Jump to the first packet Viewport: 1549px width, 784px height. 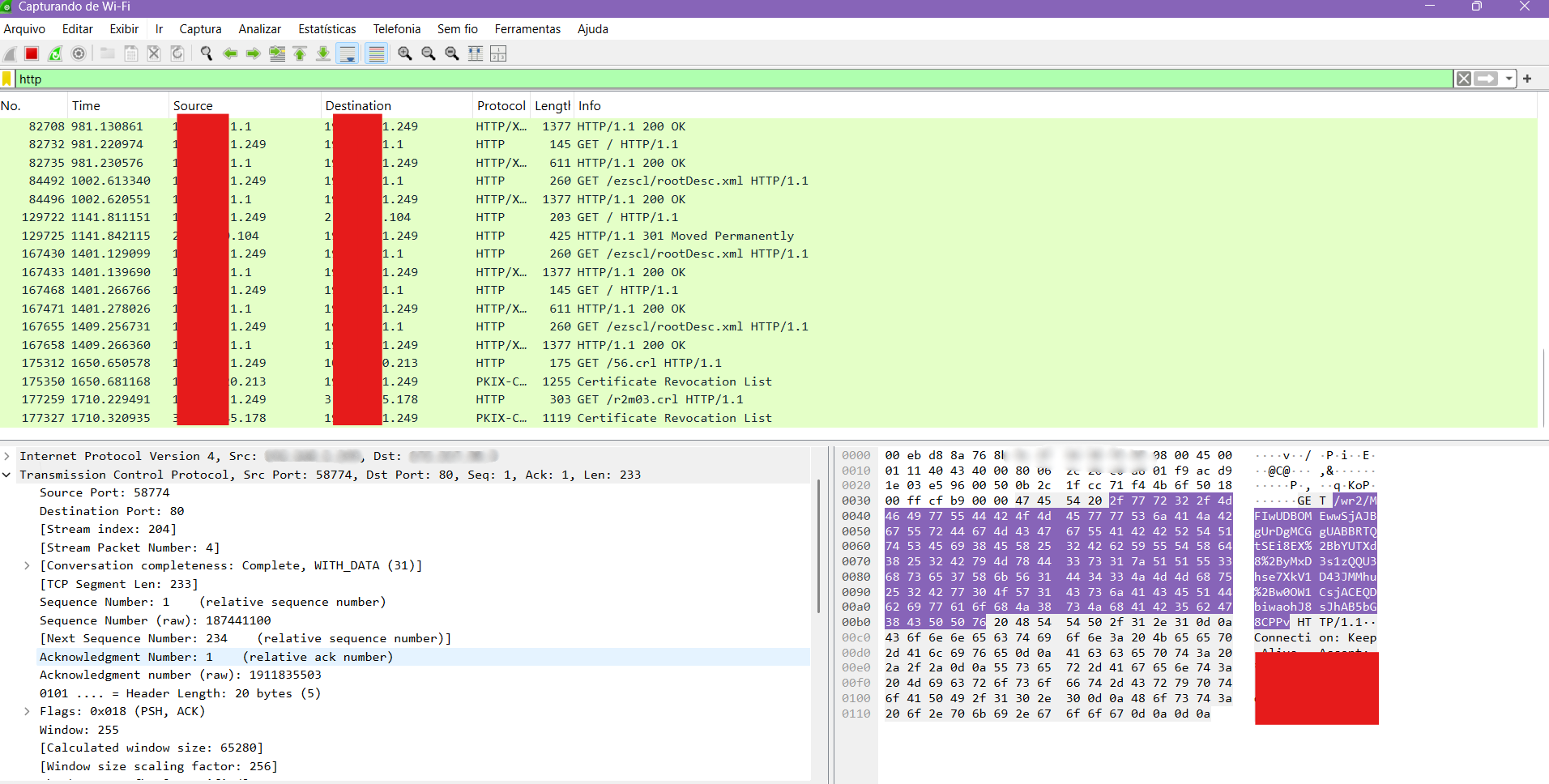point(300,53)
